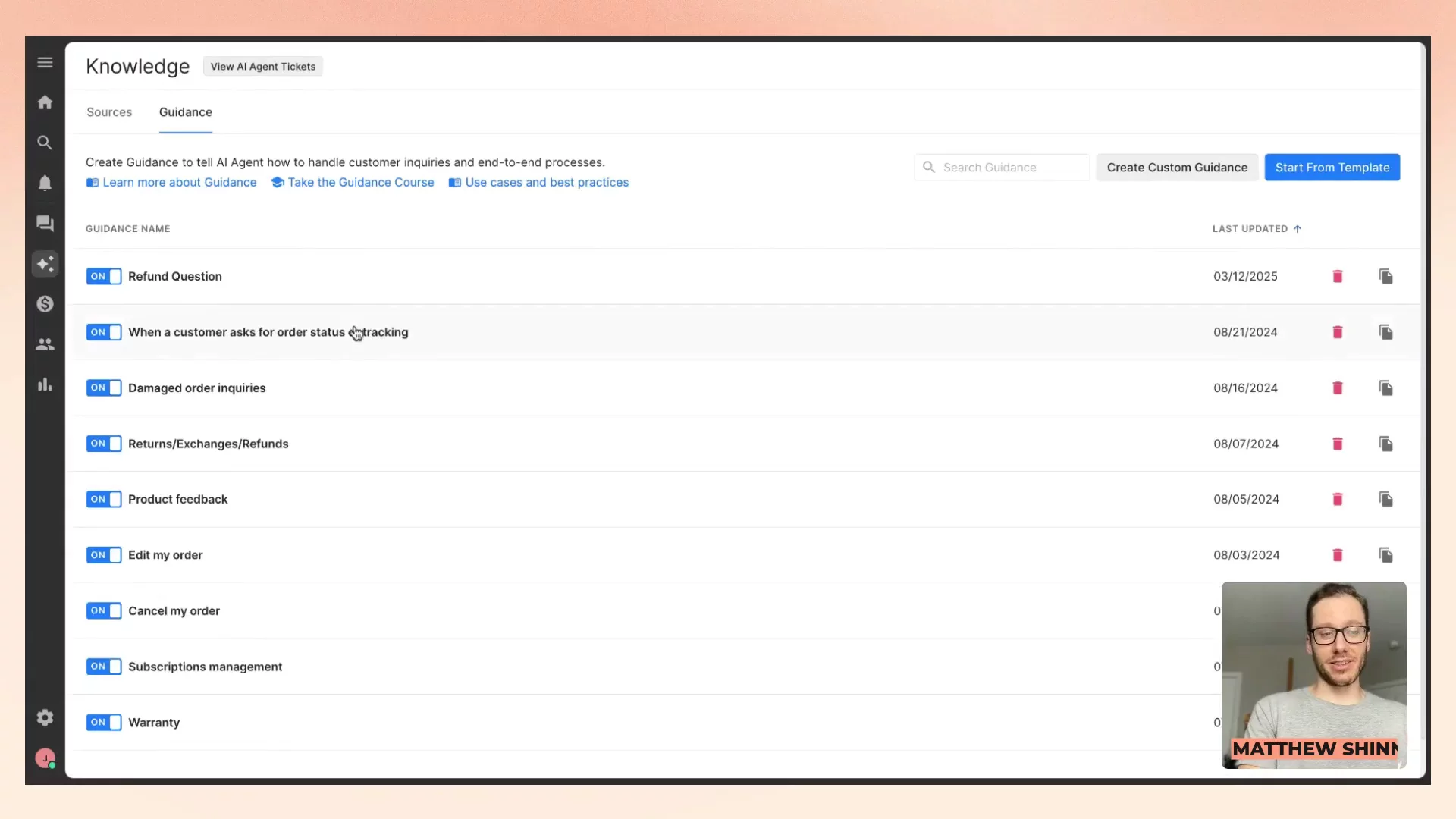1456x819 pixels.
Task: Delete the Refund Question guidance
Action: tap(1338, 277)
